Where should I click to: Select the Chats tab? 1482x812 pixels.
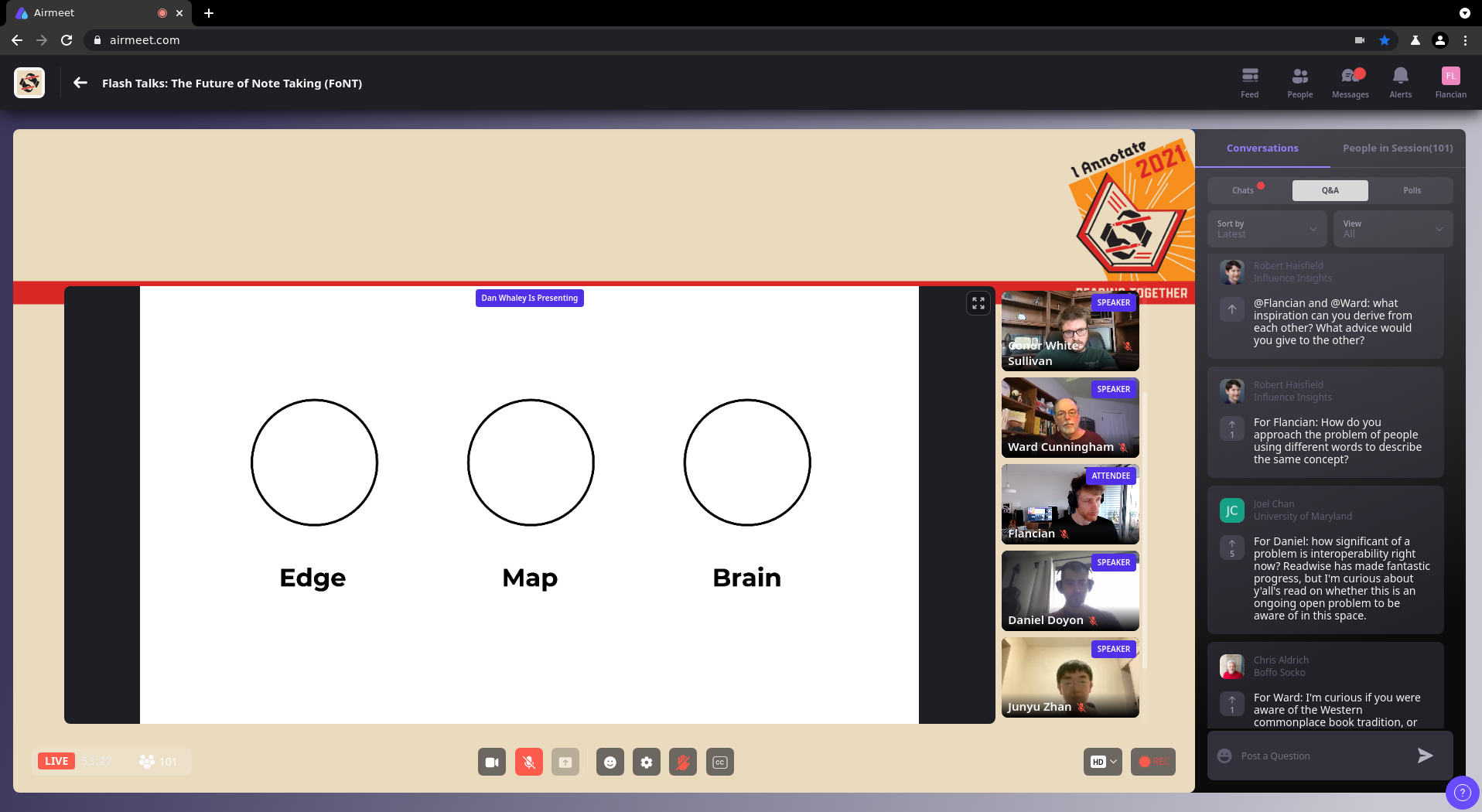(1247, 190)
